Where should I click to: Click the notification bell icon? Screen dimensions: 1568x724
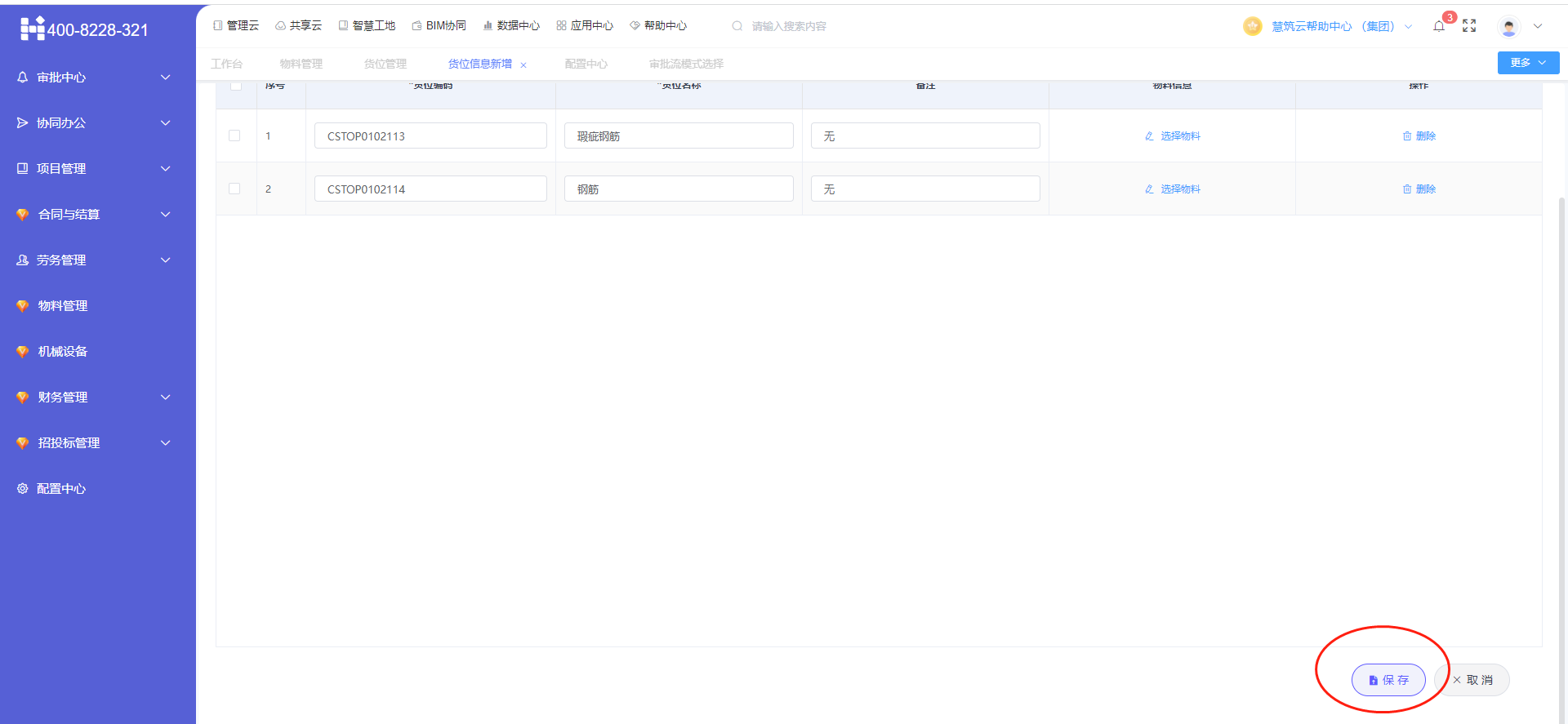[x=1439, y=26]
